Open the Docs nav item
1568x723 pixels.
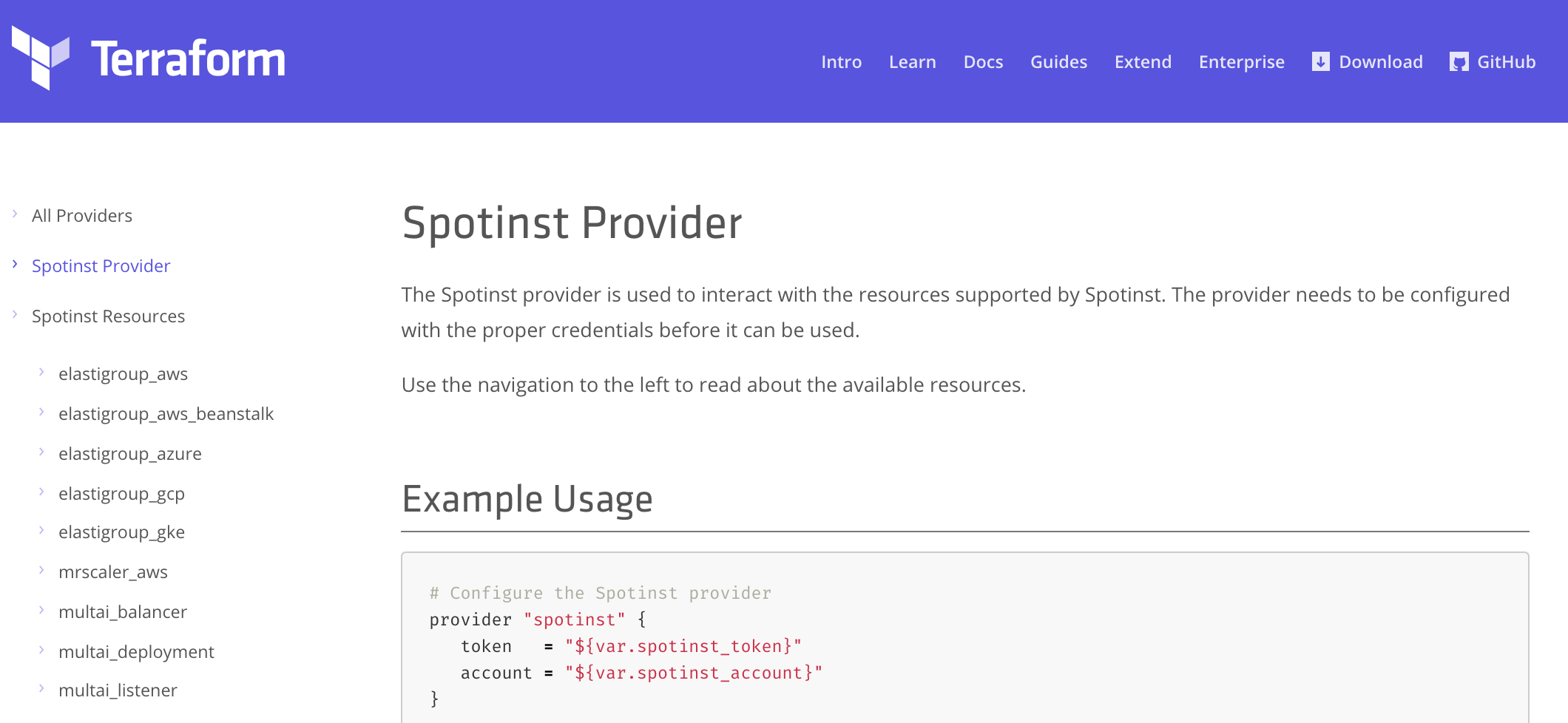[x=983, y=62]
